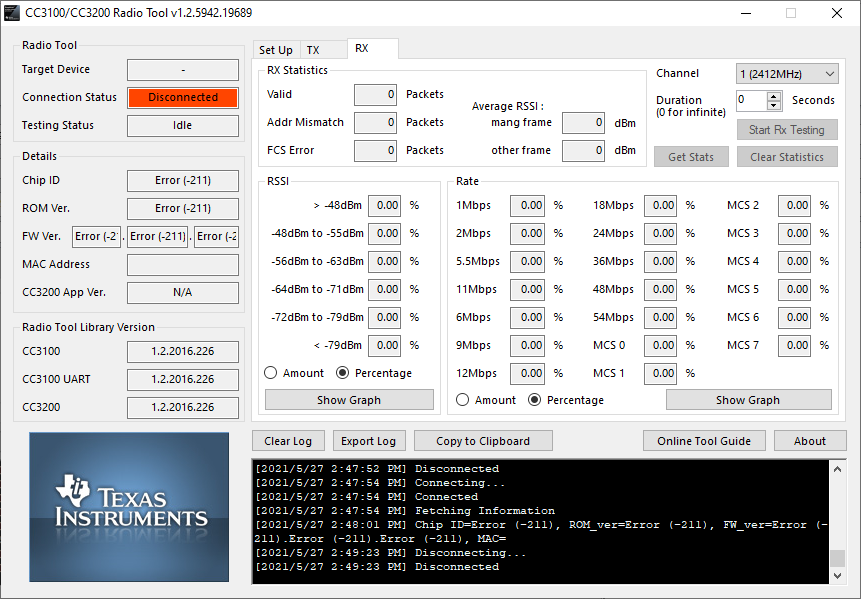Click the 54Mbps rate field
This screenshot has height=599, width=861.
pos(661,318)
